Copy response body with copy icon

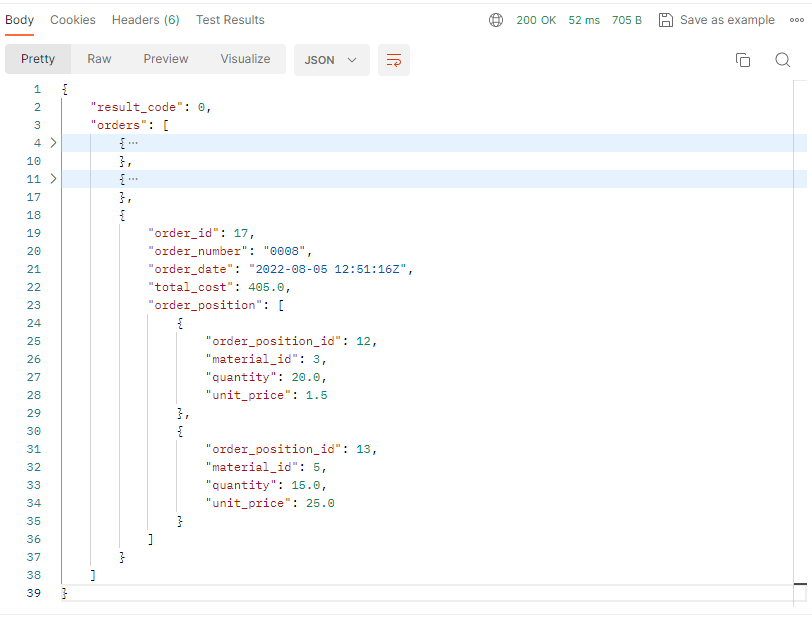743,60
